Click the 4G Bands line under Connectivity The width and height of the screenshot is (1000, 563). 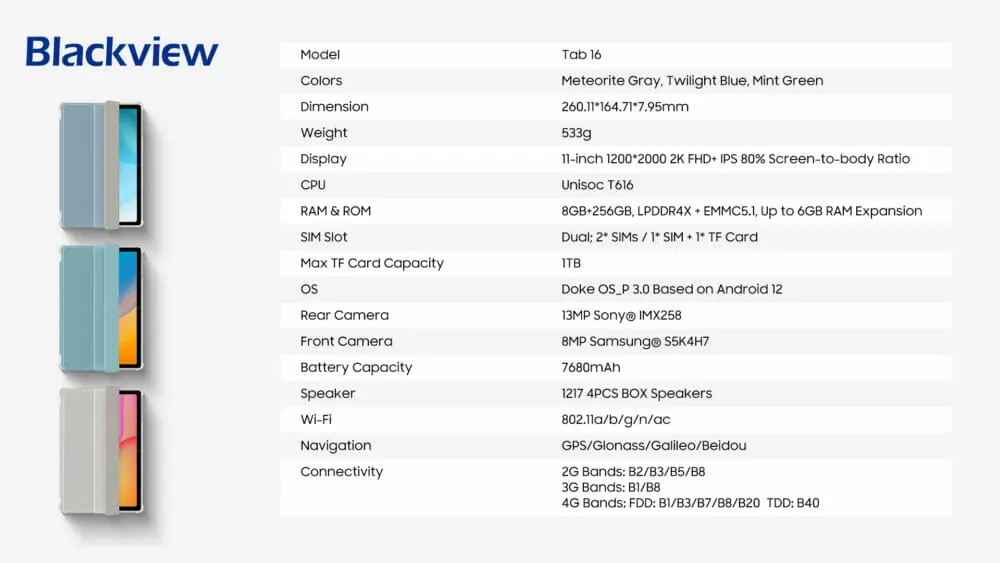coord(690,503)
